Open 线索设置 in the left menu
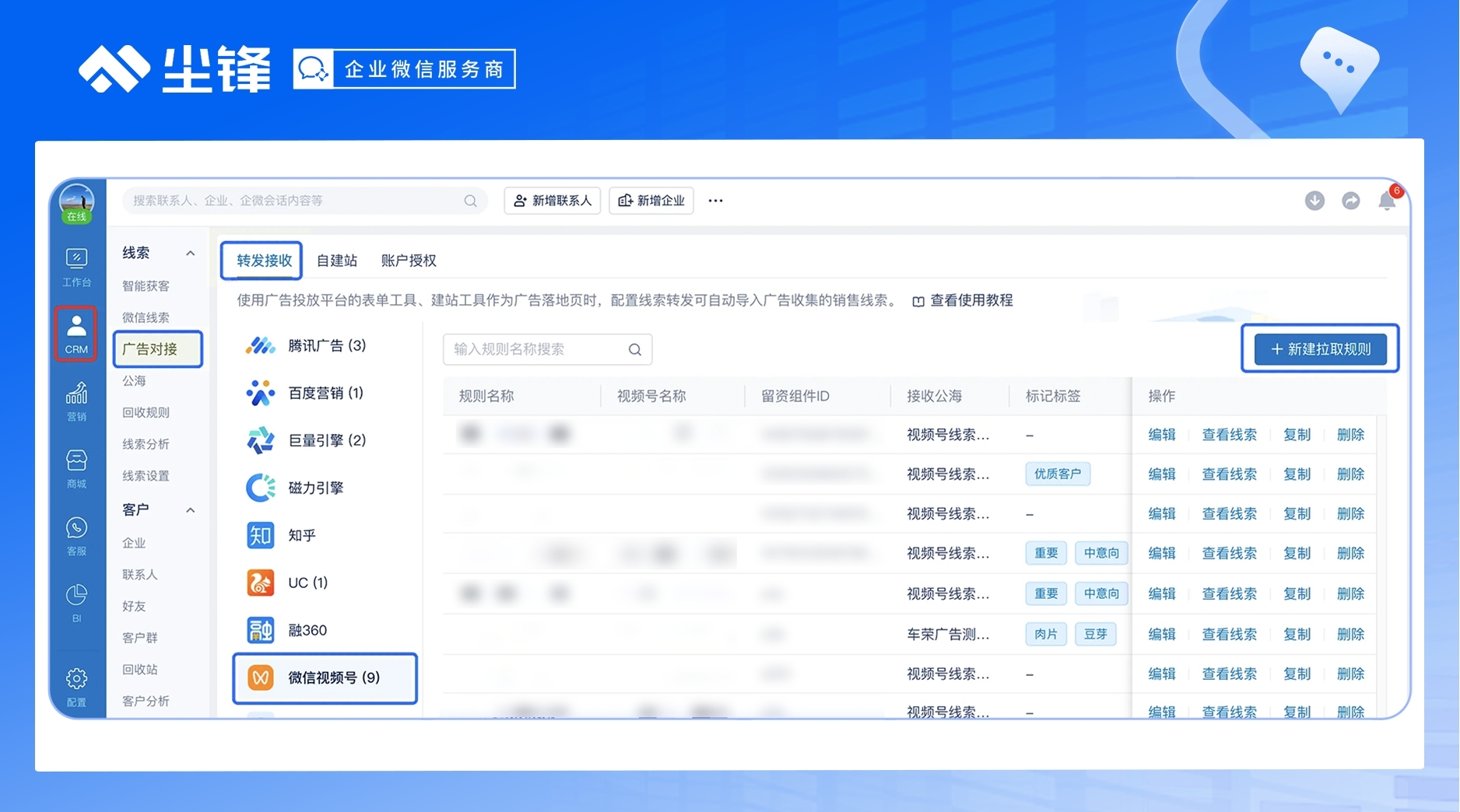The height and width of the screenshot is (812, 1460). (146, 476)
